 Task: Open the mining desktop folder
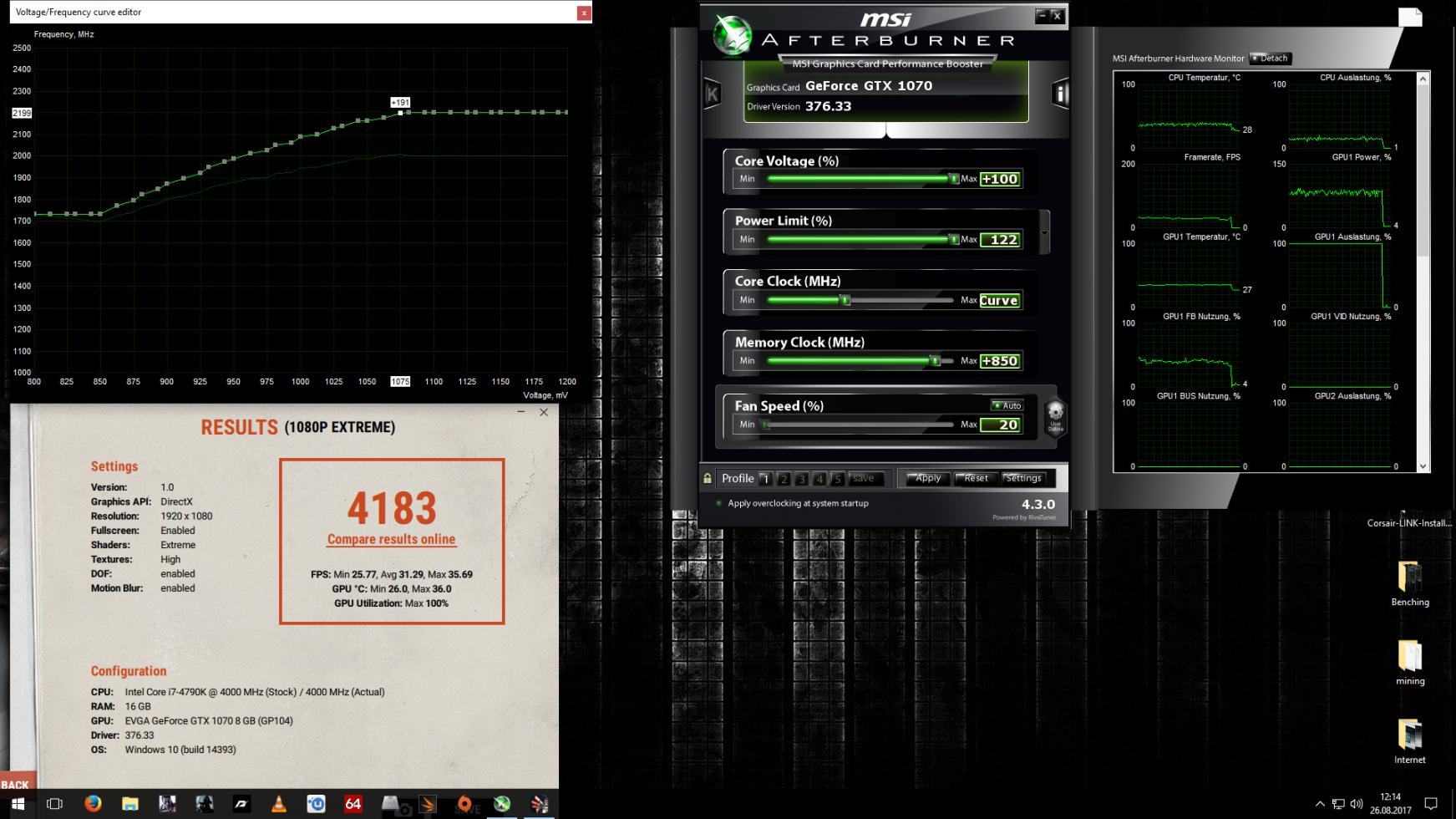click(1410, 663)
